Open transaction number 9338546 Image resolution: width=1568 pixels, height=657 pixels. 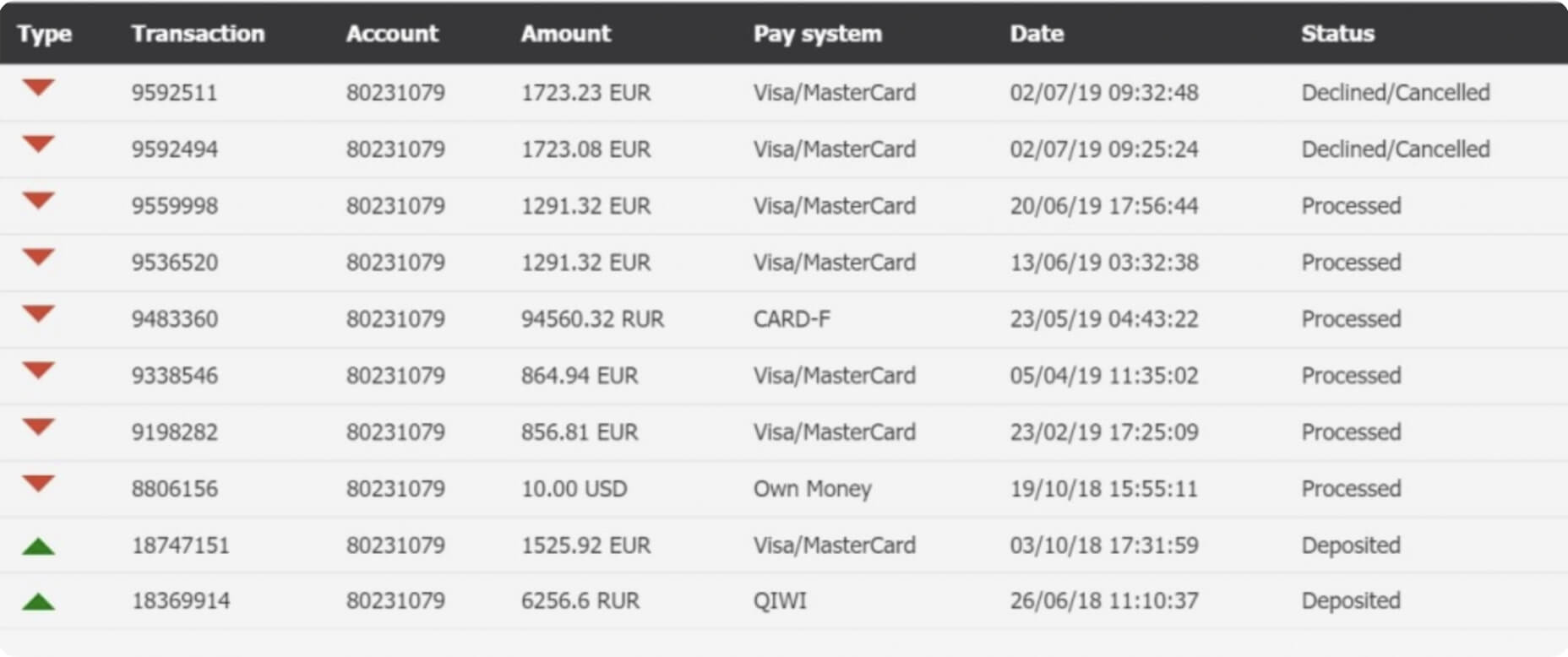pyautogui.click(x=175, y=376)
